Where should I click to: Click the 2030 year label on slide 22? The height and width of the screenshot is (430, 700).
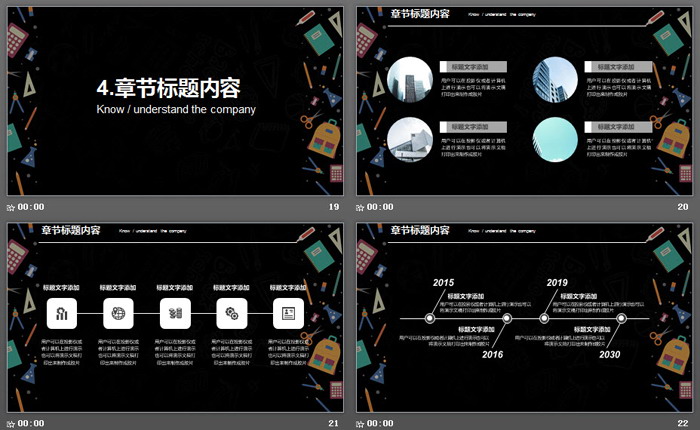(610, 355)
